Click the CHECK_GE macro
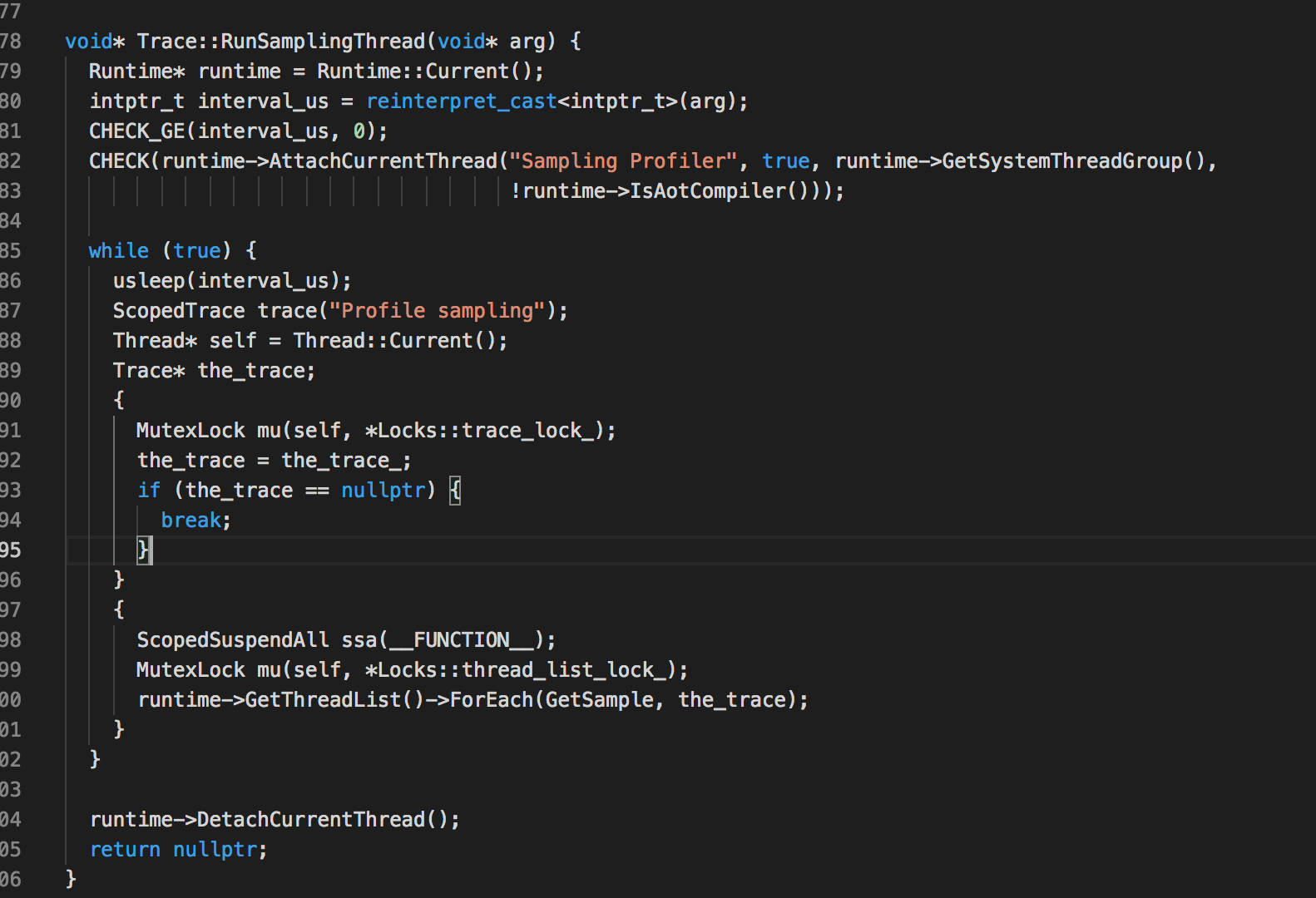 pos(136,131)
